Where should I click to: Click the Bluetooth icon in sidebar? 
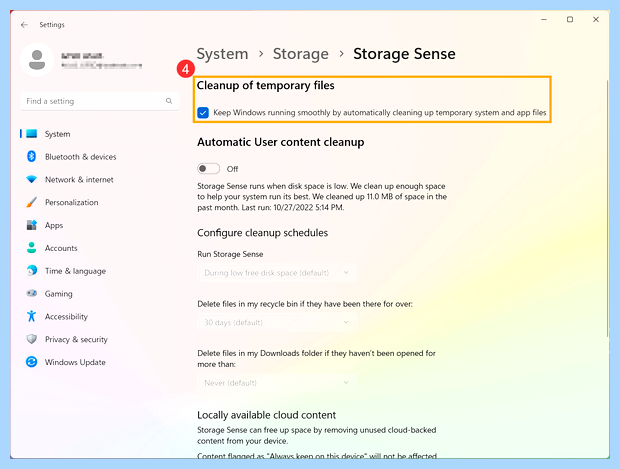(32, 157)
